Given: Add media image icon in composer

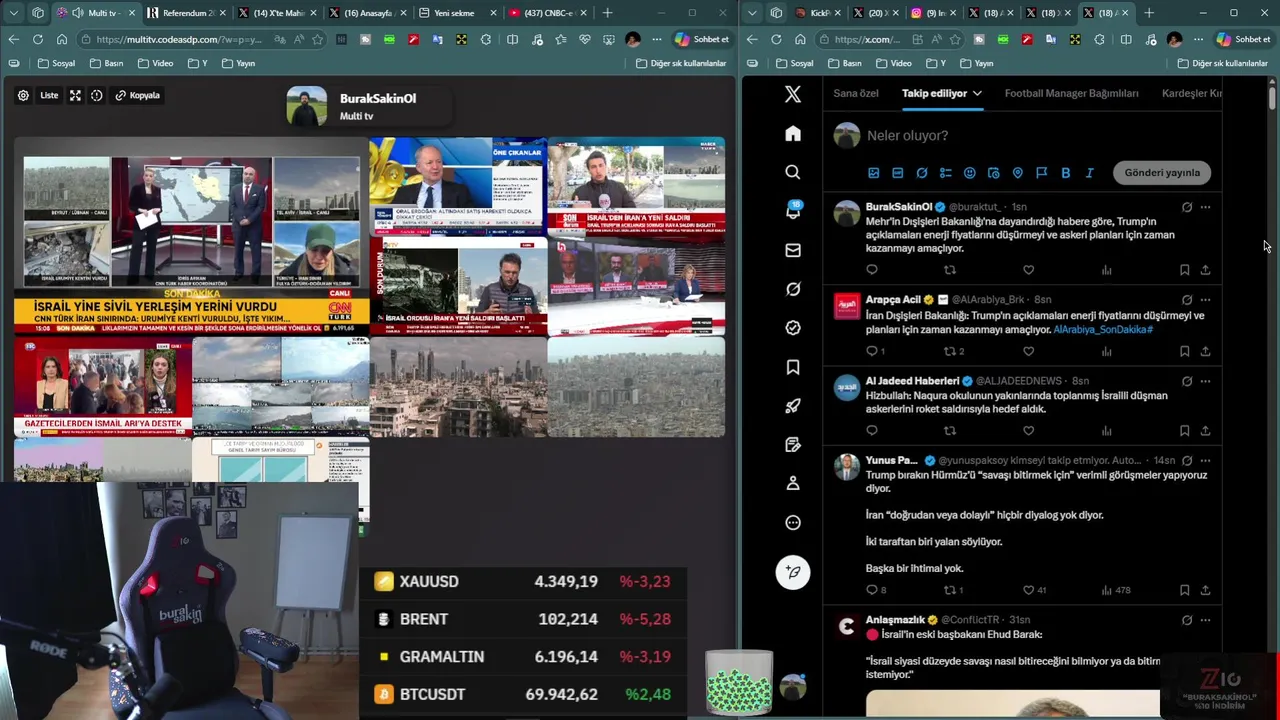Looking at the screenshot, I should point(873,173).
